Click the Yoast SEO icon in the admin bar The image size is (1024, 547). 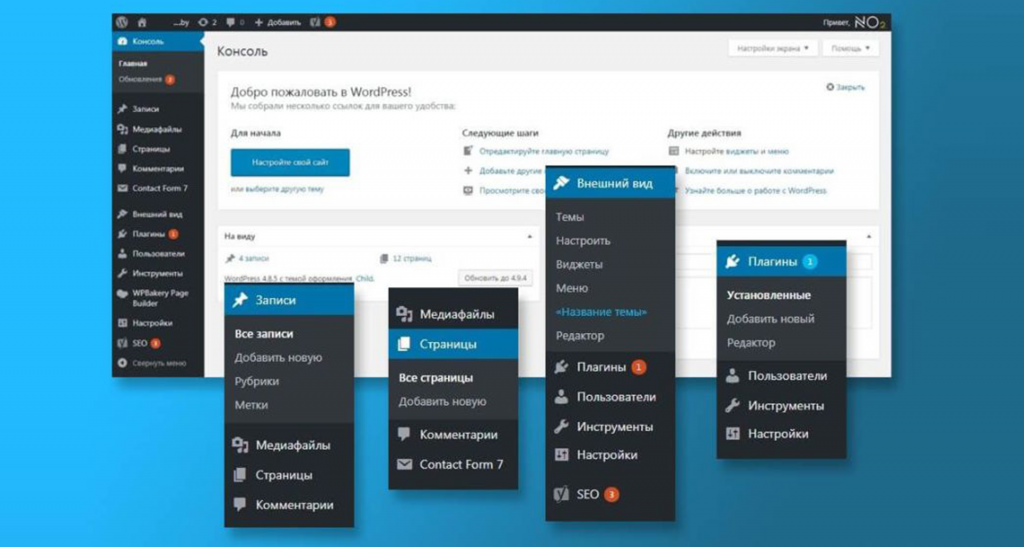click(315, 22)
